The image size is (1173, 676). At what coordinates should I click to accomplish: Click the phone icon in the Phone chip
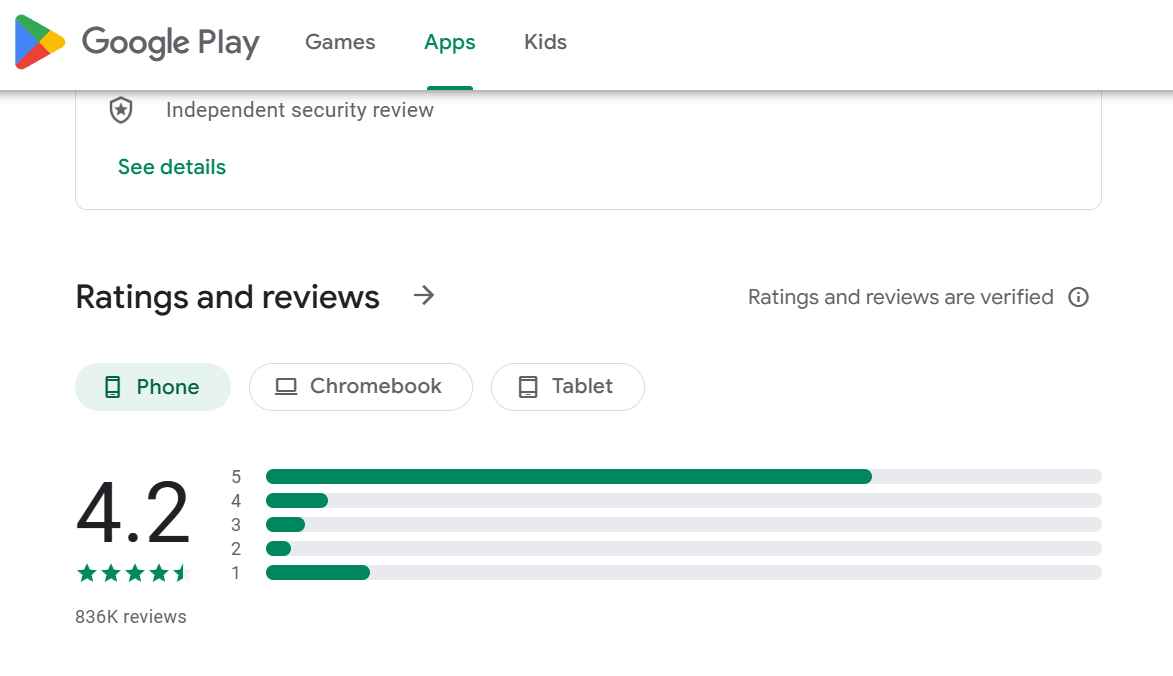(x=113, y=387)
